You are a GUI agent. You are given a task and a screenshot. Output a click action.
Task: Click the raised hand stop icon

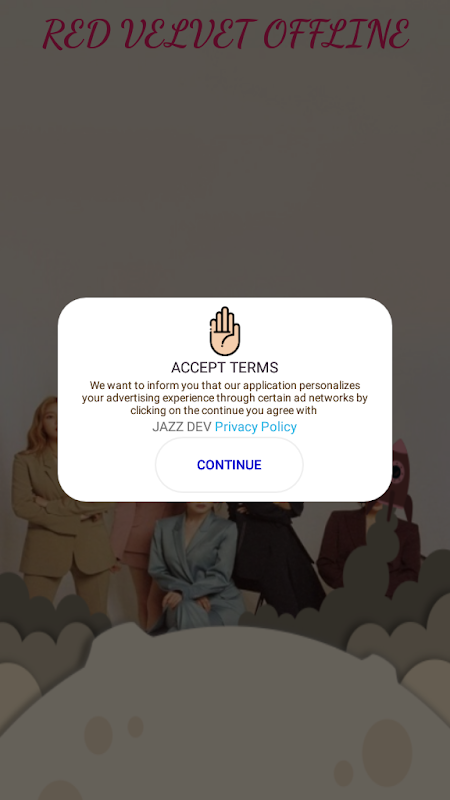click(225, 331)
